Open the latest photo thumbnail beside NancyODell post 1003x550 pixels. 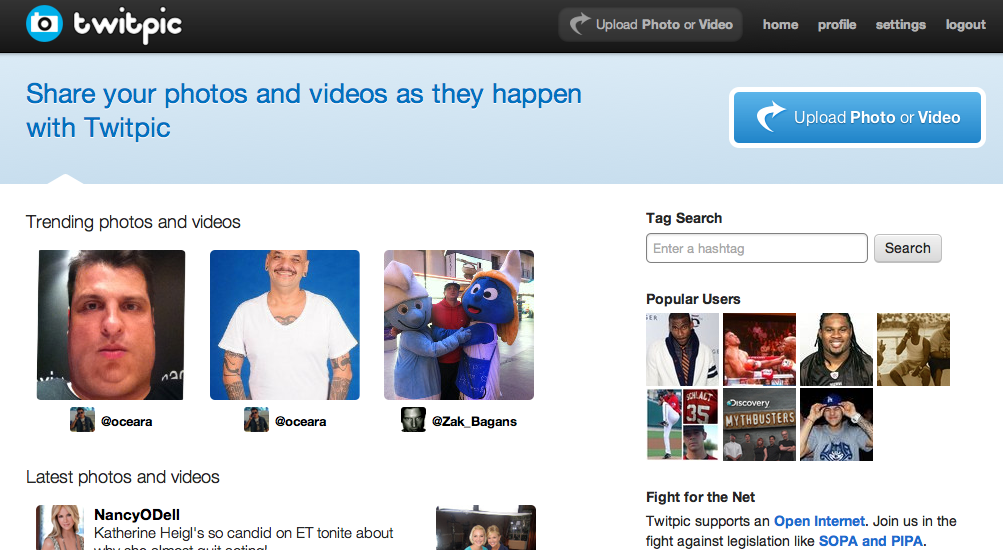[486, 528]
